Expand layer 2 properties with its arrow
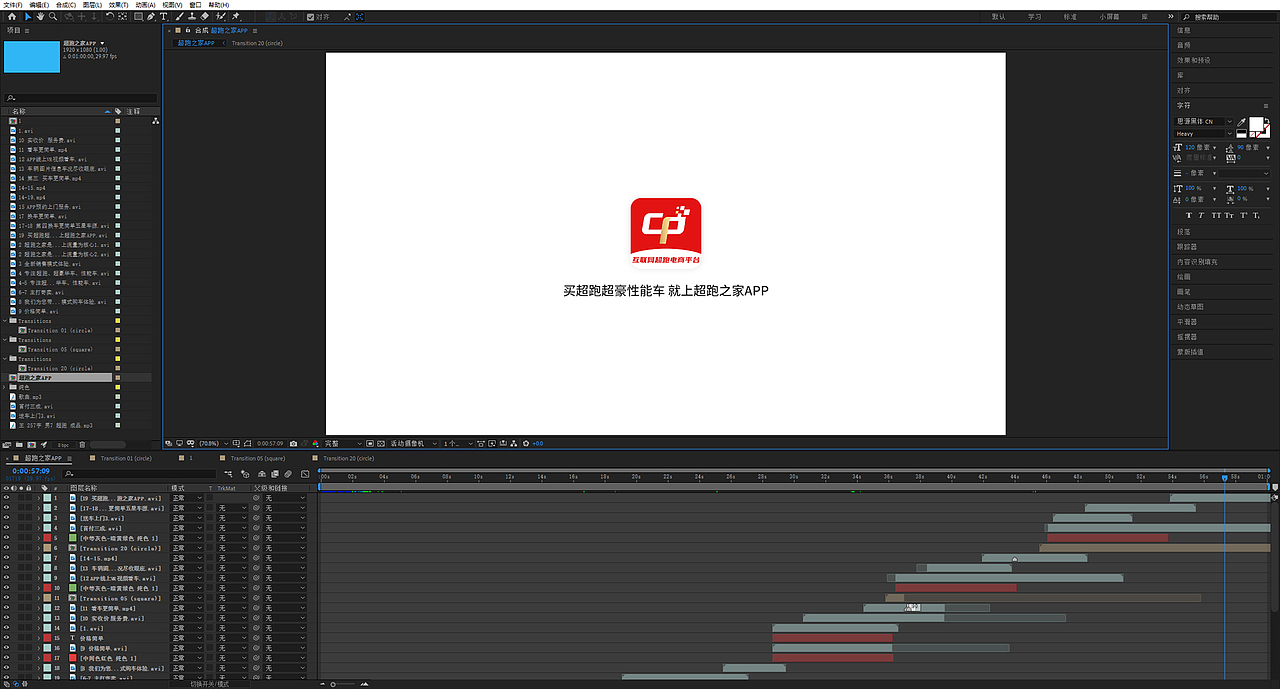The width and height of the screenshot is (1280, 689). pos(38,508)
